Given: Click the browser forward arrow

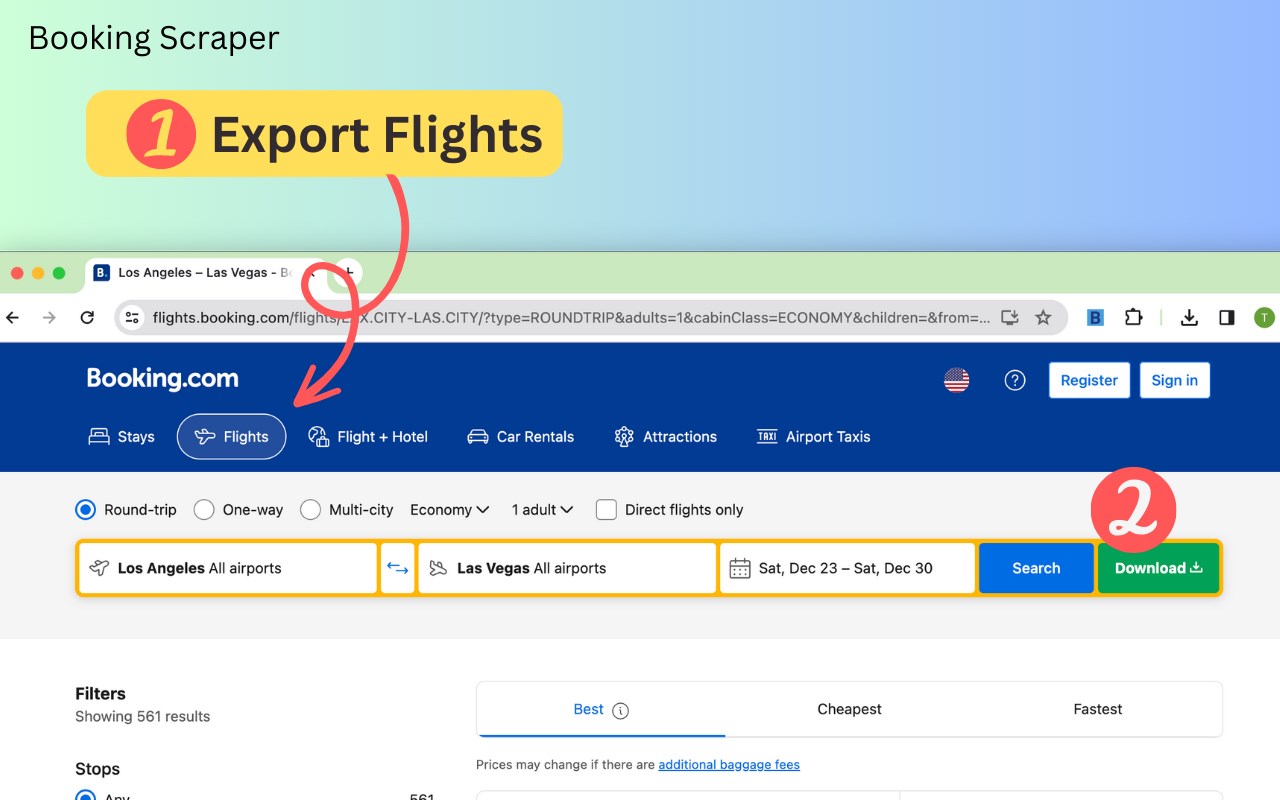Looking at the screenshot, I should 49,318.
